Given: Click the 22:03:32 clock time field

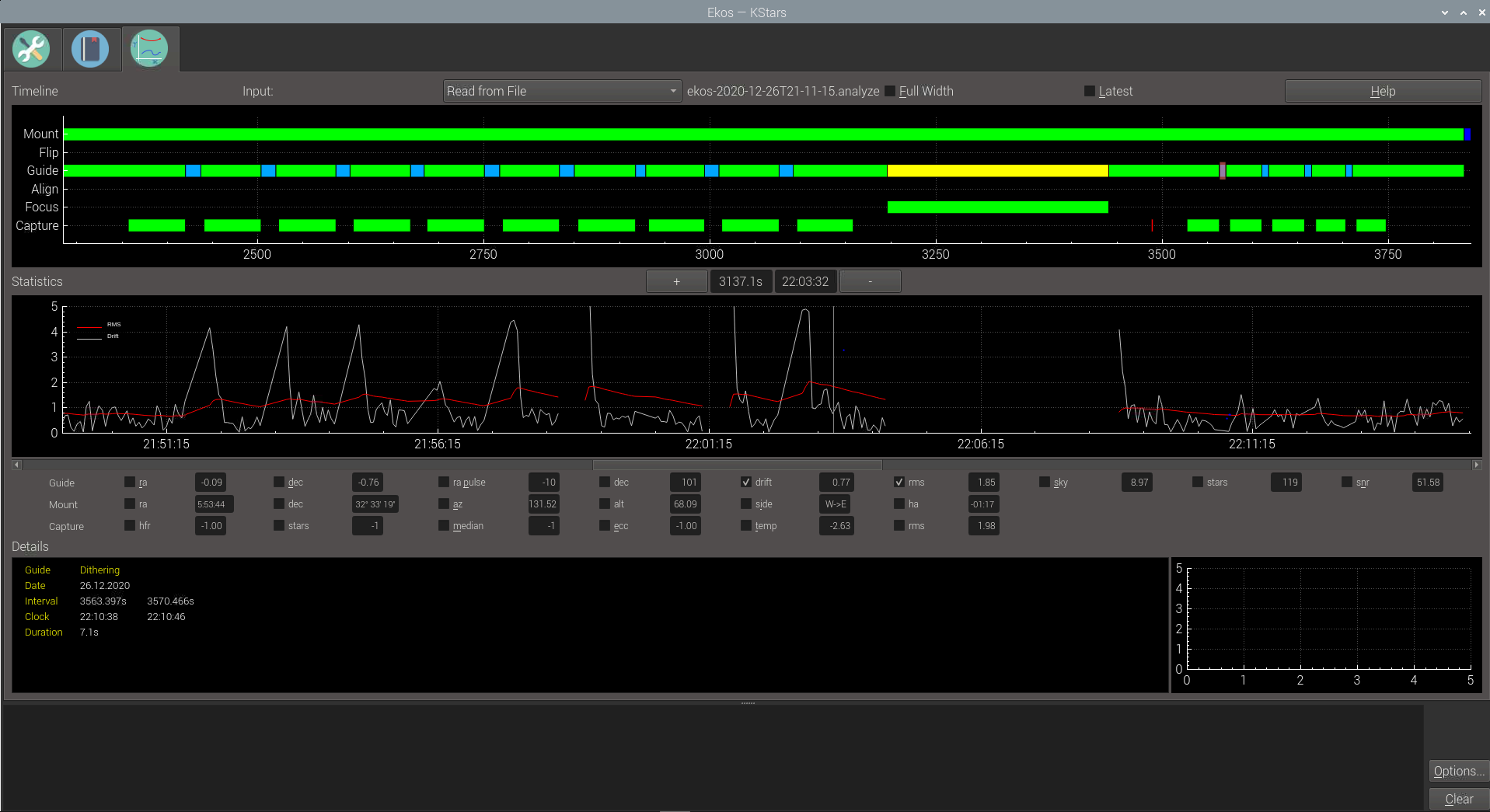Looking at the screenshot, I should (805, 281).
